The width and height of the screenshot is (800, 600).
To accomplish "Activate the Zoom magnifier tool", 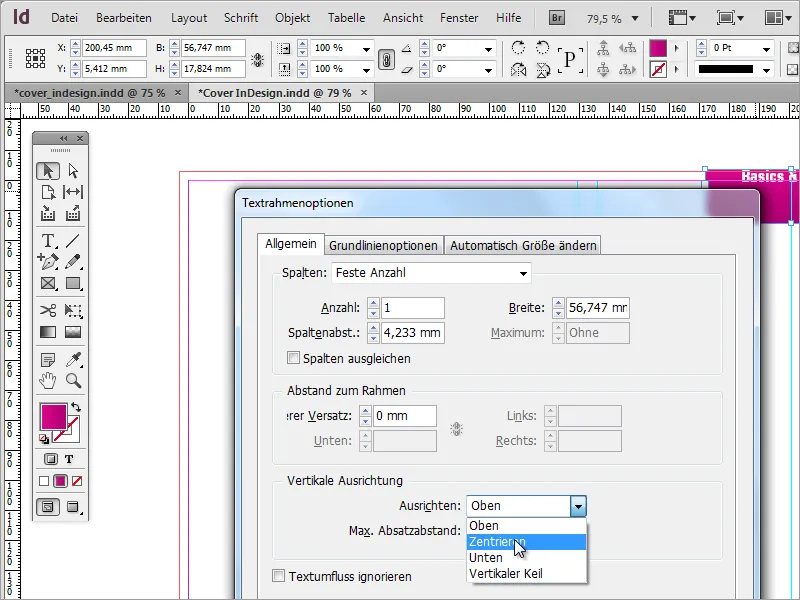I will [x=73, y=381].
